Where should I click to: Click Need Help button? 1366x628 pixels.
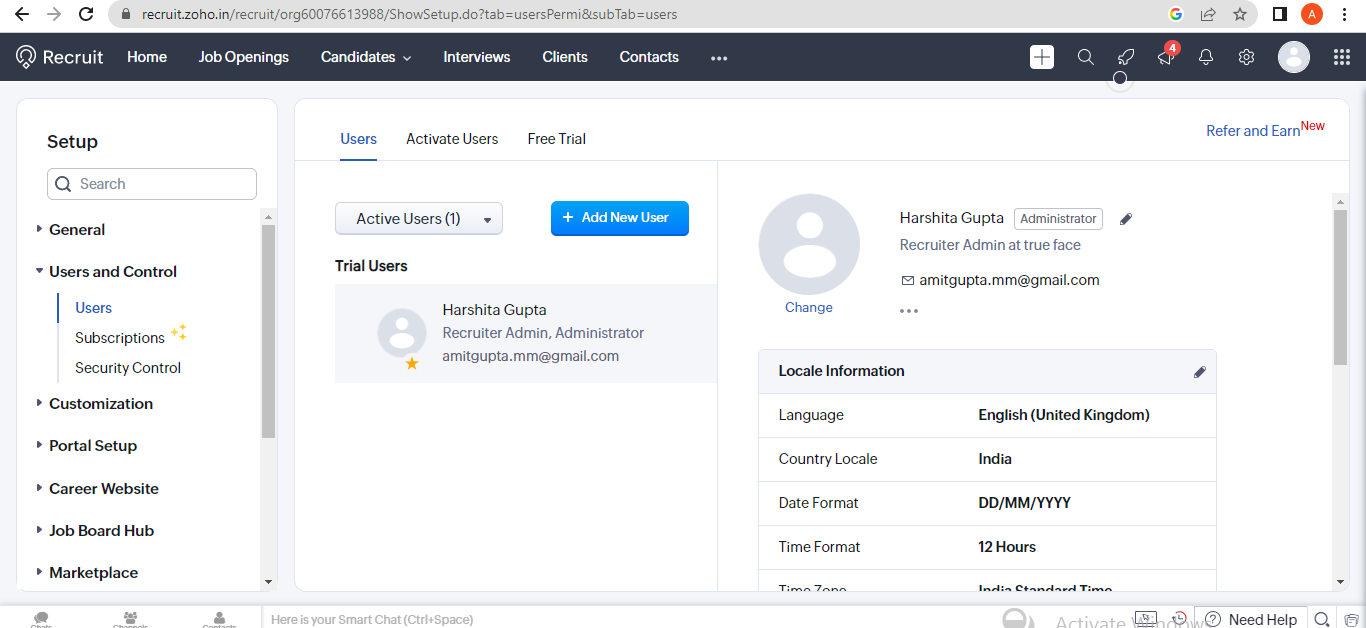click(x=1252, y=619)
